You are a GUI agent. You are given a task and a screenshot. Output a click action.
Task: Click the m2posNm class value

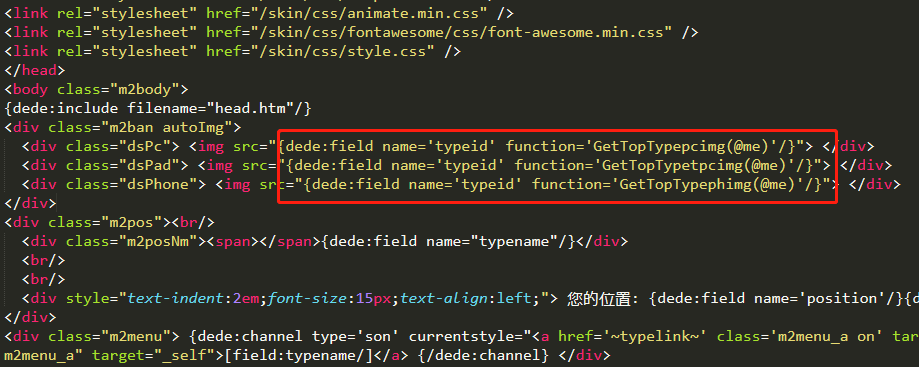coord(158,242)
